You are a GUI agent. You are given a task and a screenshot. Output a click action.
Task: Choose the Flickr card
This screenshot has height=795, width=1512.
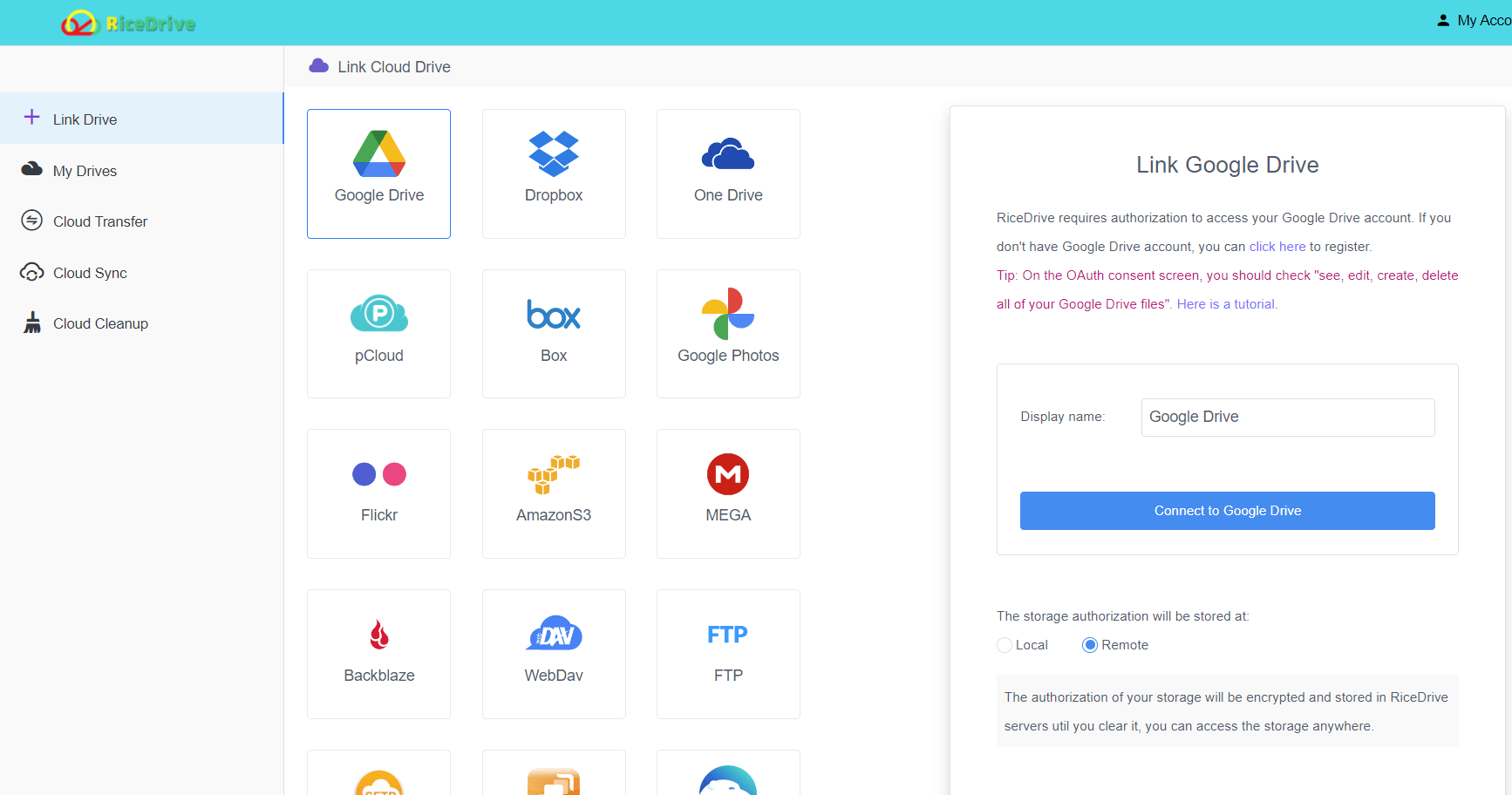(378, 493)
